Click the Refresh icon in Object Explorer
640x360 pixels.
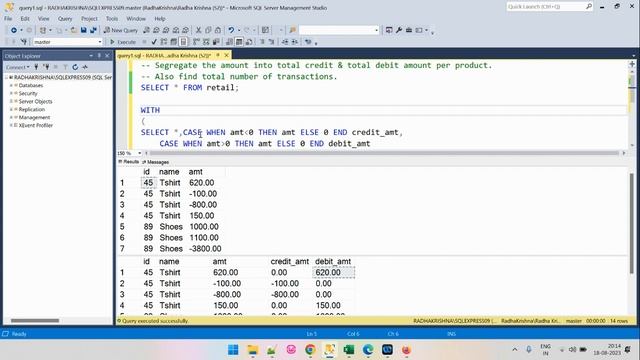pyautogui.click(x=75, y=67)
